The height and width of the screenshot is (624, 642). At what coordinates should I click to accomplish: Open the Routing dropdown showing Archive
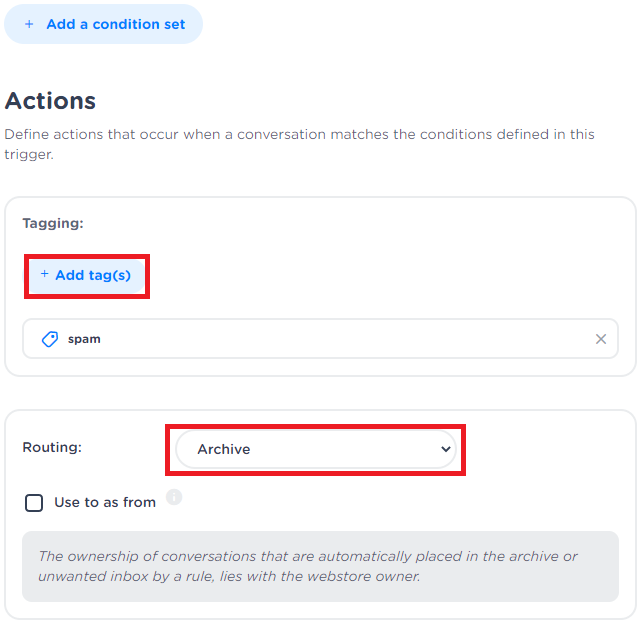tap(315, 450)
